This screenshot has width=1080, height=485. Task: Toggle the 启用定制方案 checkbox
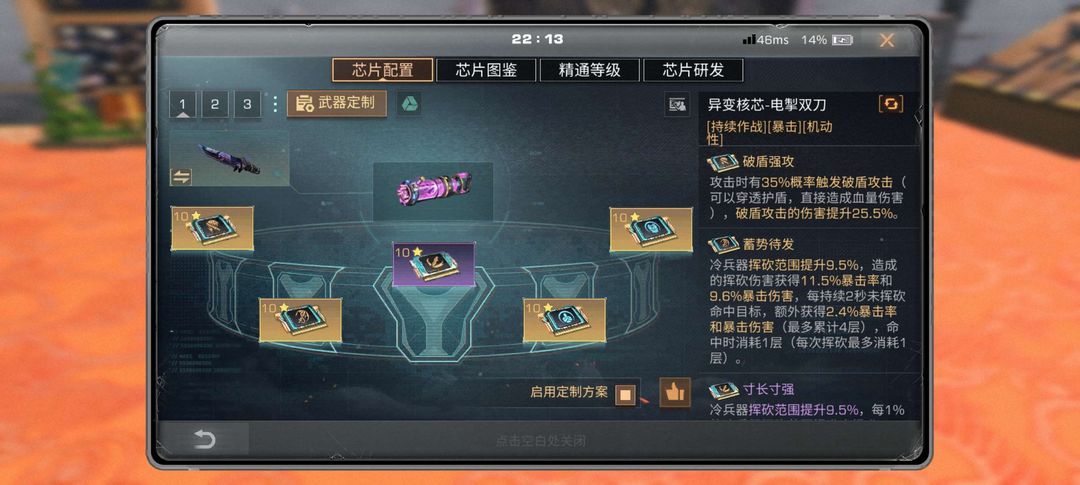pos(625,395)
